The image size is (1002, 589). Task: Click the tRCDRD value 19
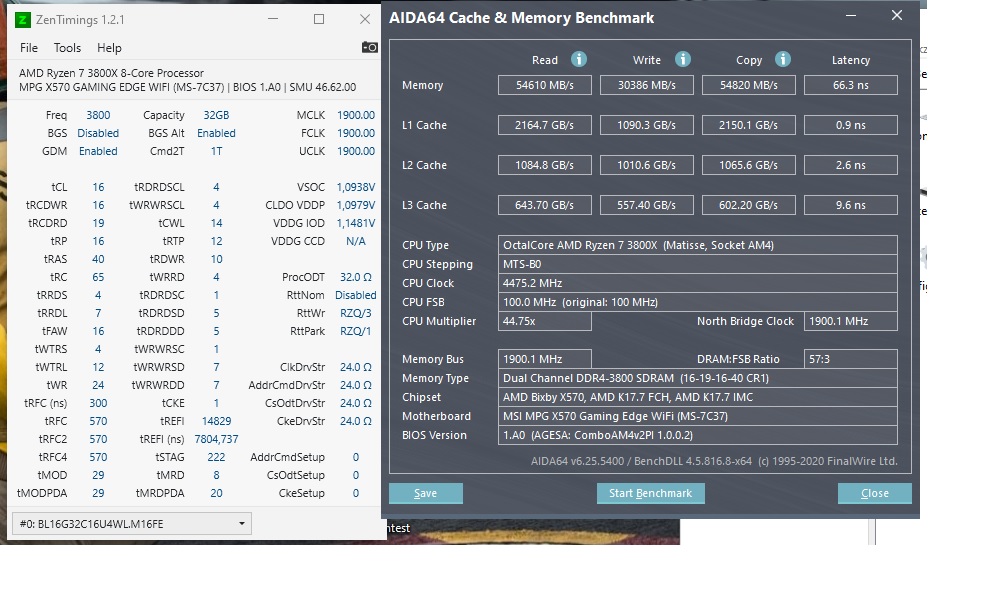point(98,223)
